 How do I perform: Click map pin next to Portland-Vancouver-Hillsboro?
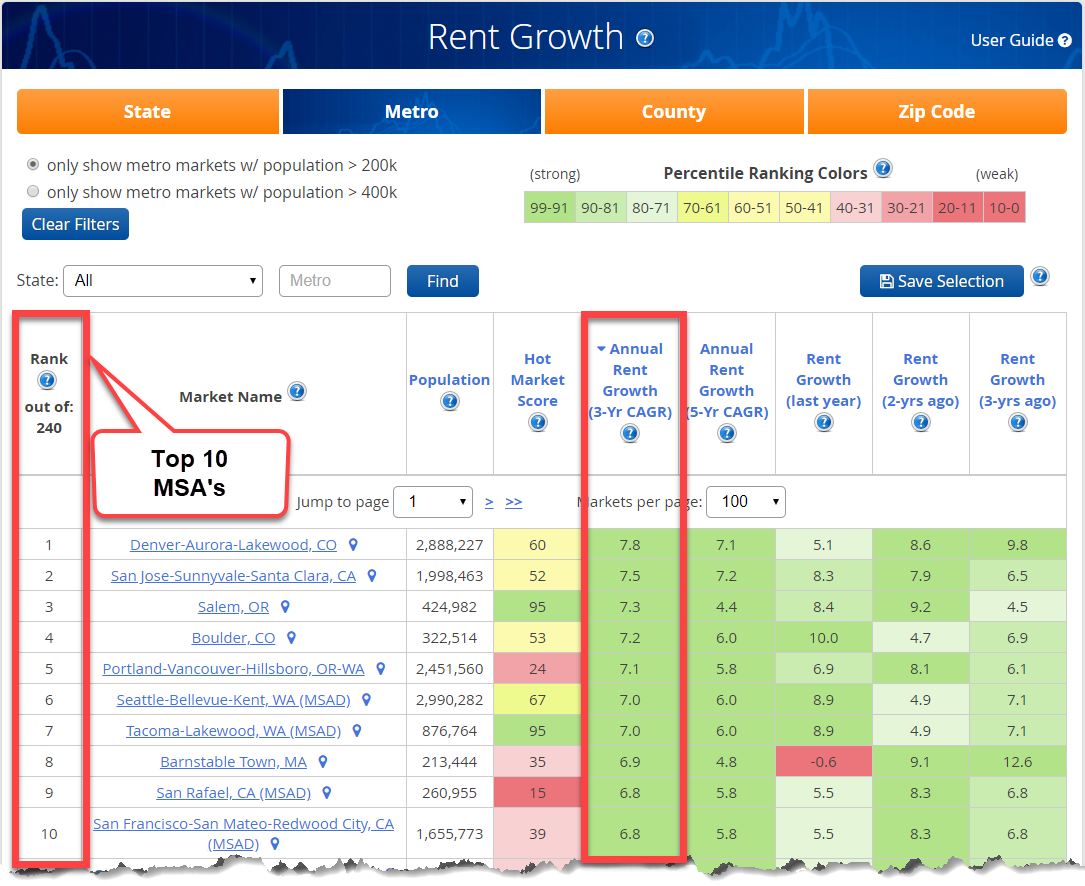click(x=381, y=669)
